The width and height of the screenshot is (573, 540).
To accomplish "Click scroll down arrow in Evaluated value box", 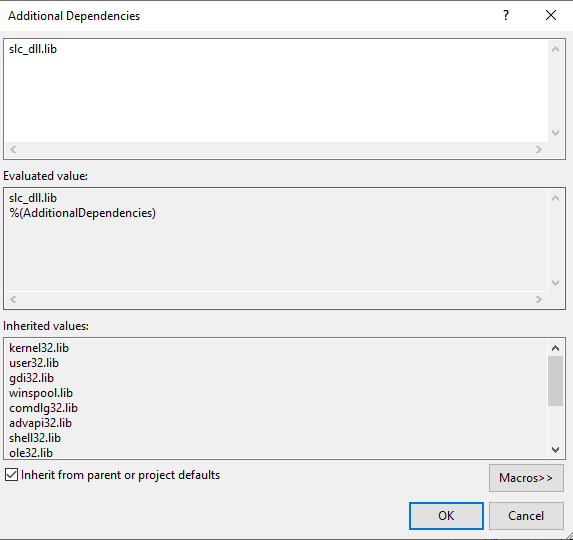I will tap(555, 283).
